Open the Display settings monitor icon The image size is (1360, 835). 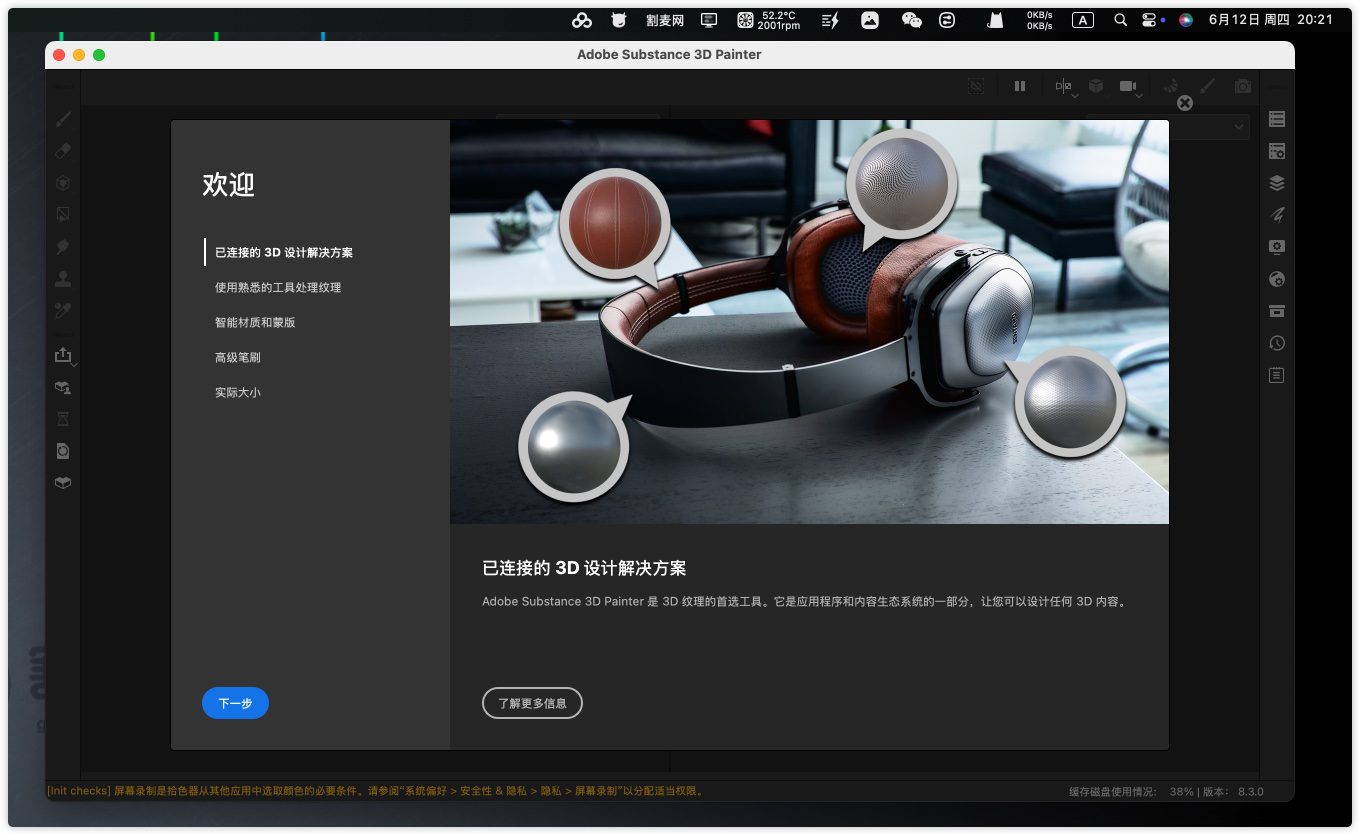1277,247
